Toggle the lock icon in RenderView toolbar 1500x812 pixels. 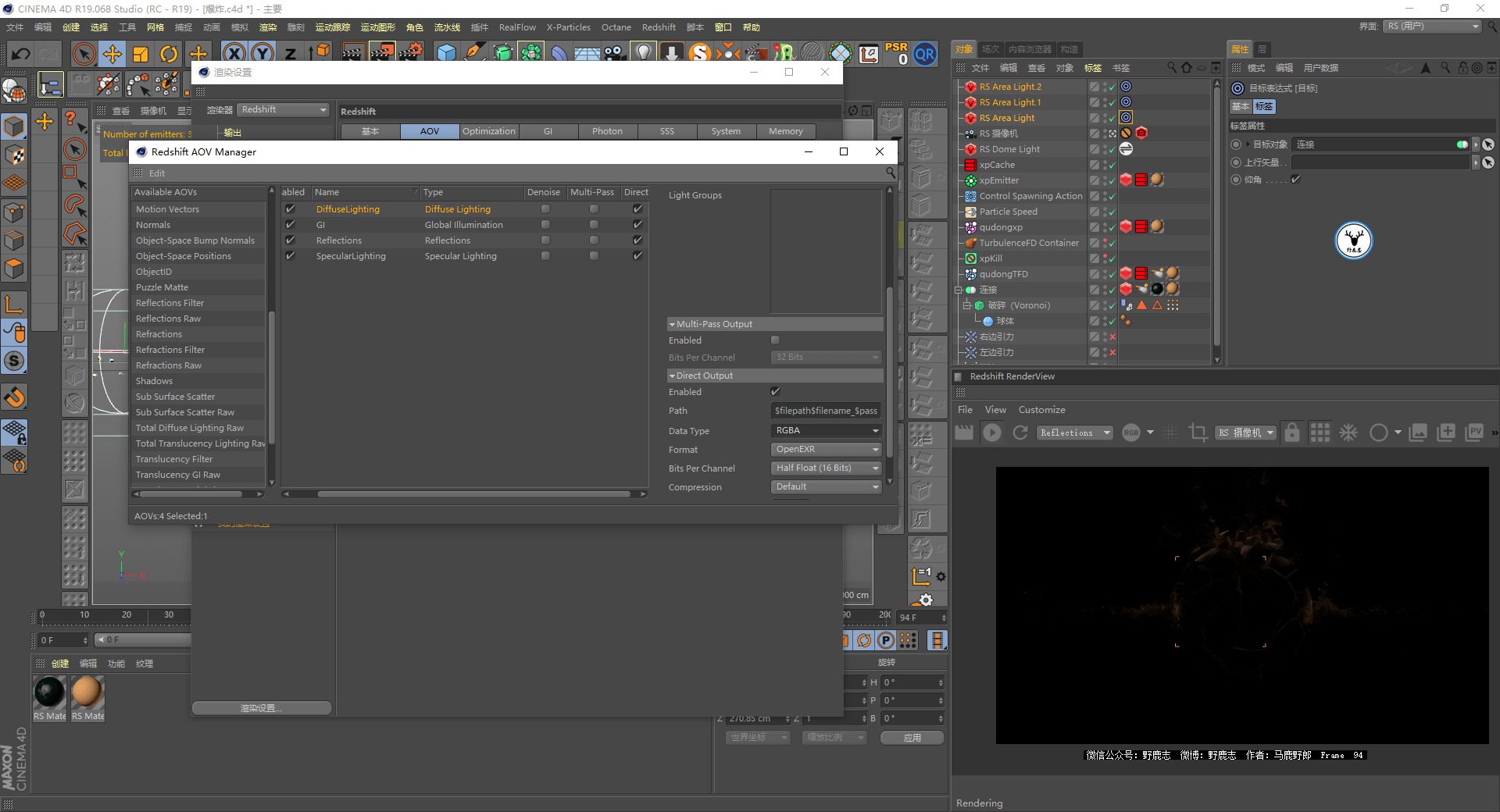[1292, 433]
